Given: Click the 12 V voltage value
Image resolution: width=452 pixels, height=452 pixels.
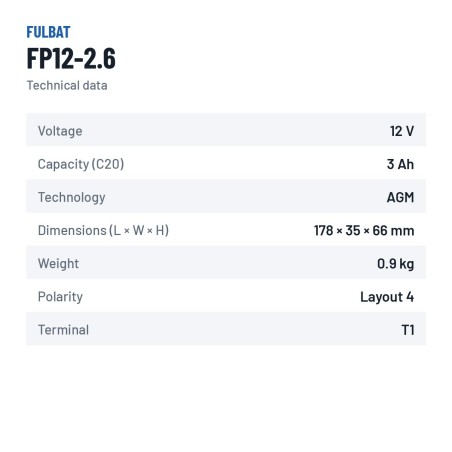Looking at the screenshot, I should [x=402, y=131].
